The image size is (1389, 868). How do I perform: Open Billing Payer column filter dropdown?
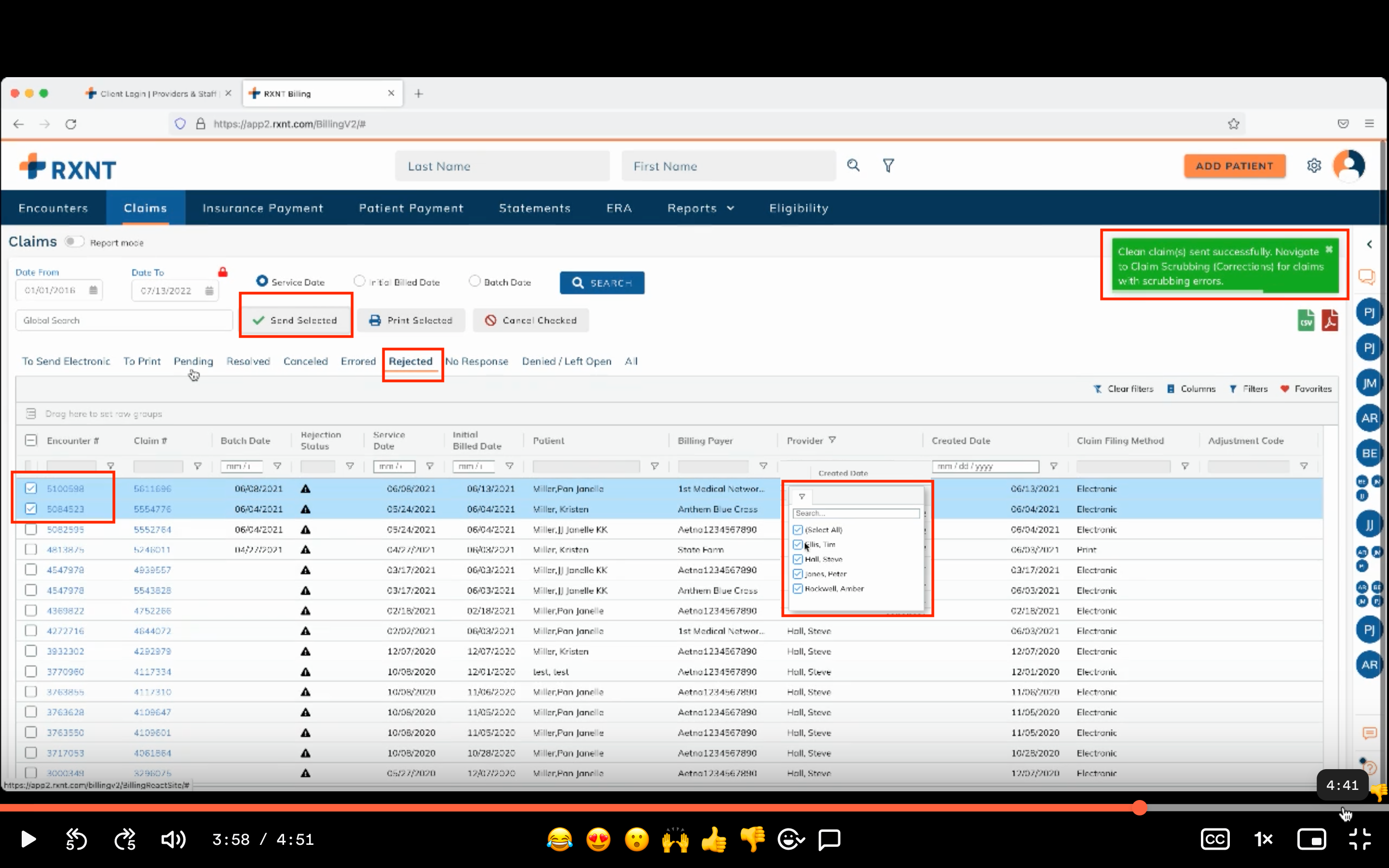pos(763,466)
